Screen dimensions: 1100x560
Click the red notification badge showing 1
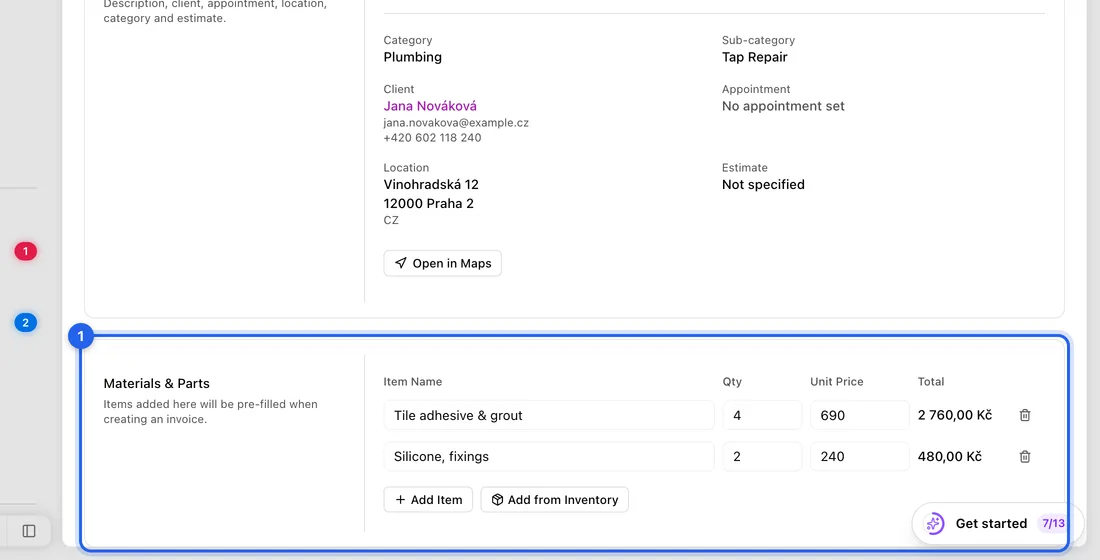click(25, 251)
